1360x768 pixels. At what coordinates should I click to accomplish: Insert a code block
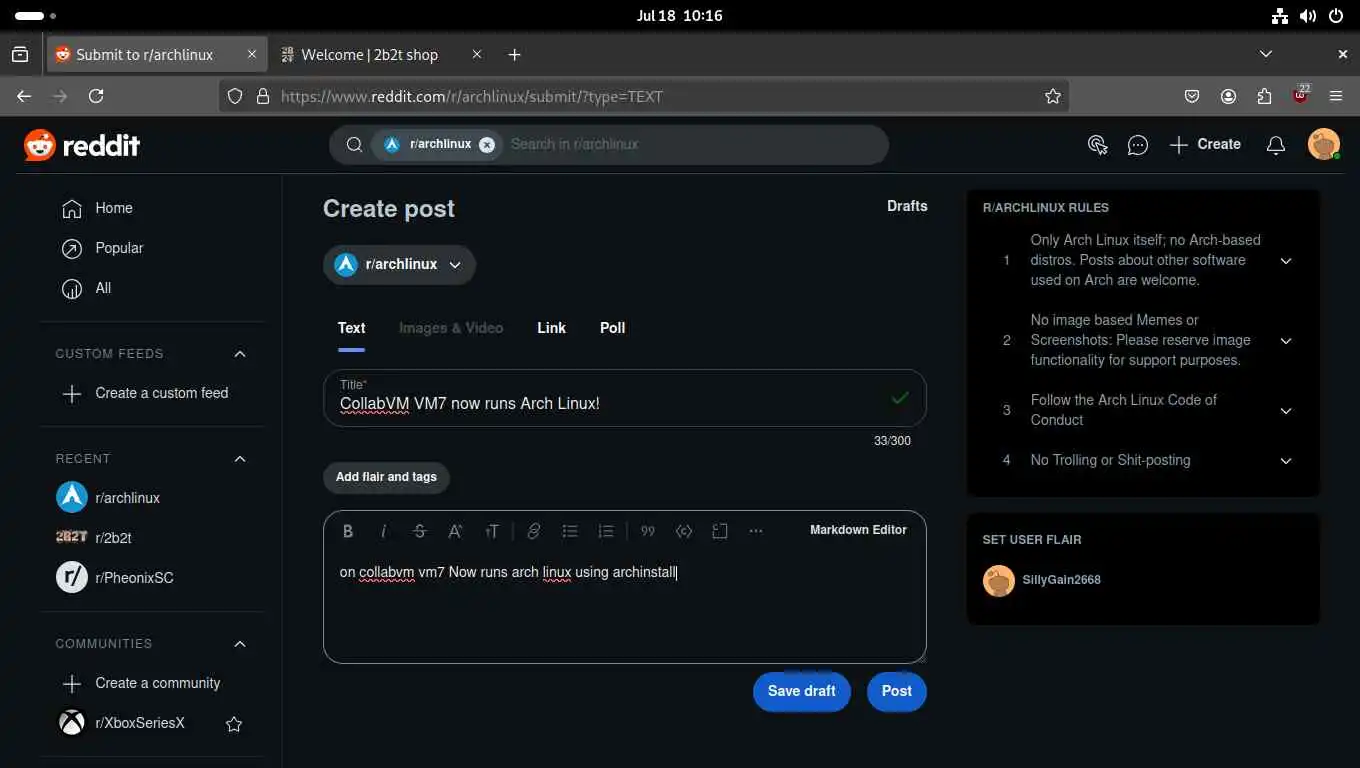pos(720,531)
